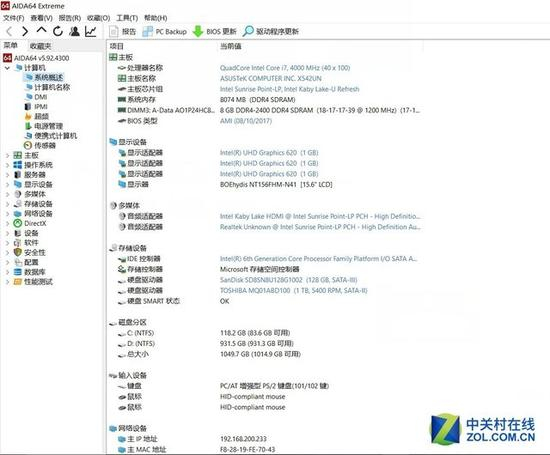Select IPMI in the tree
The height and width of the screenshot is (455, 550).
[x=36, y=106]
